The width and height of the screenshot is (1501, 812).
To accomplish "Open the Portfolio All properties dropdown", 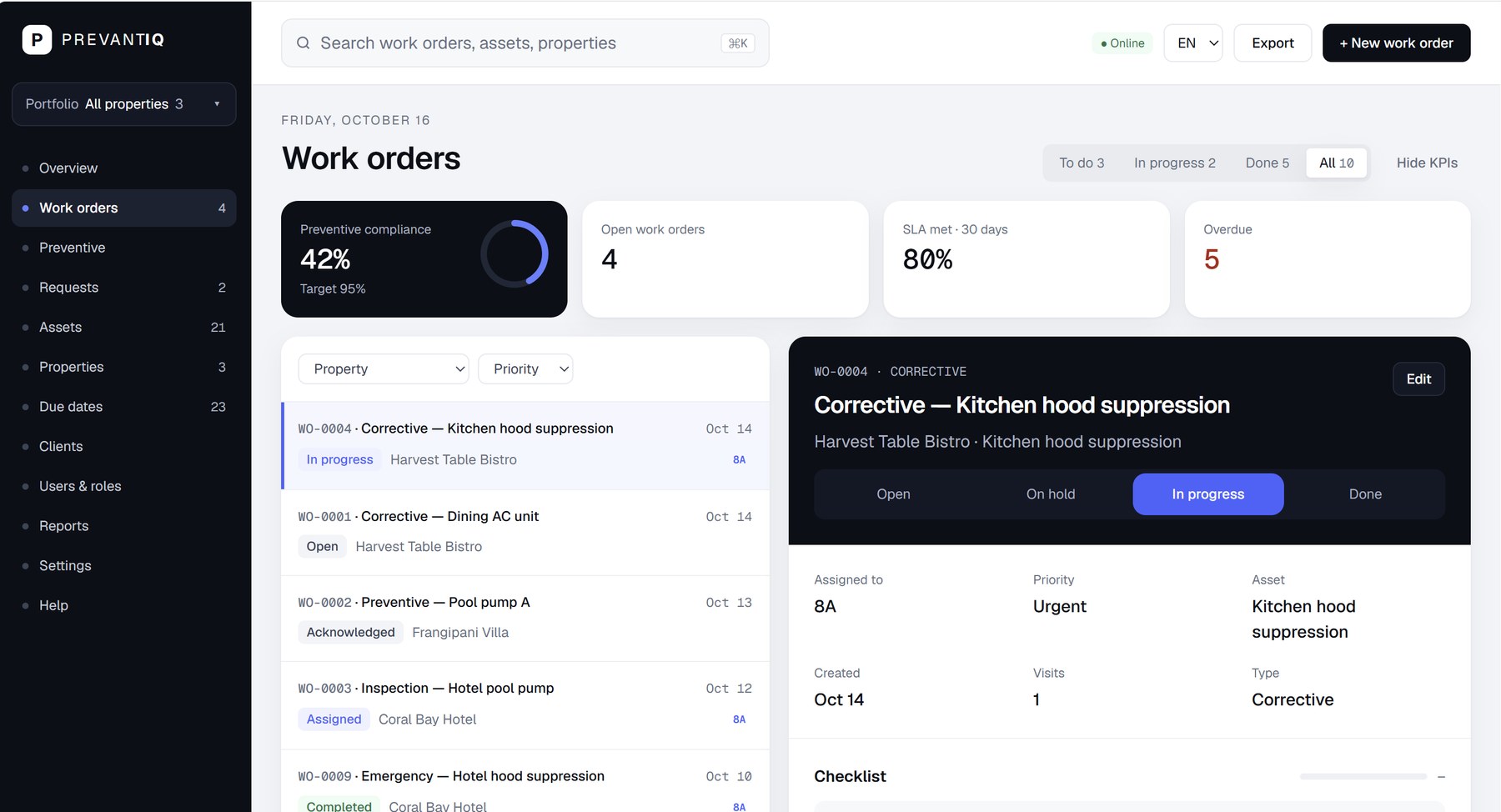I will [x=123, y=104].
